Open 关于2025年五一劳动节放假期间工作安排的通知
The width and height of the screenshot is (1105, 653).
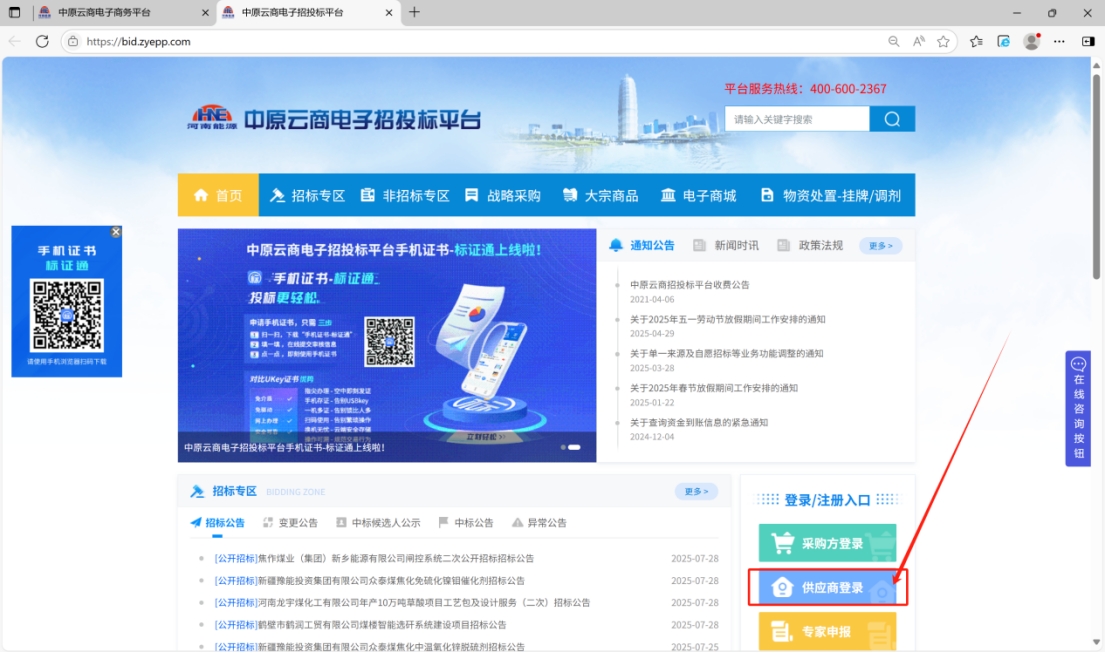tap(727, 319)
